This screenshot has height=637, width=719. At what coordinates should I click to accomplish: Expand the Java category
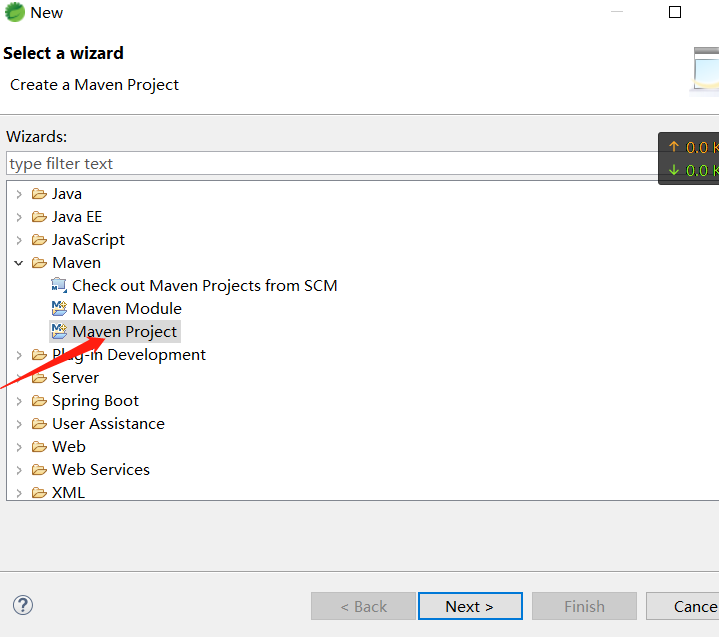point(19,194)
